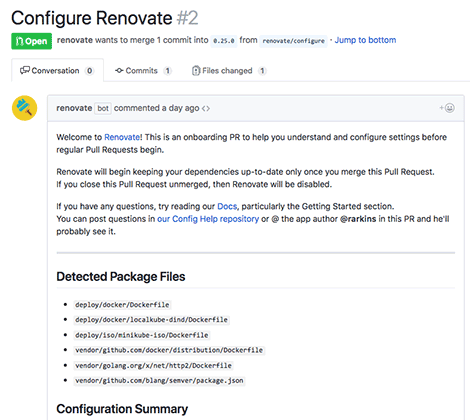Click the @rarkins mention
470x420 pixels.
coord(358,219)
